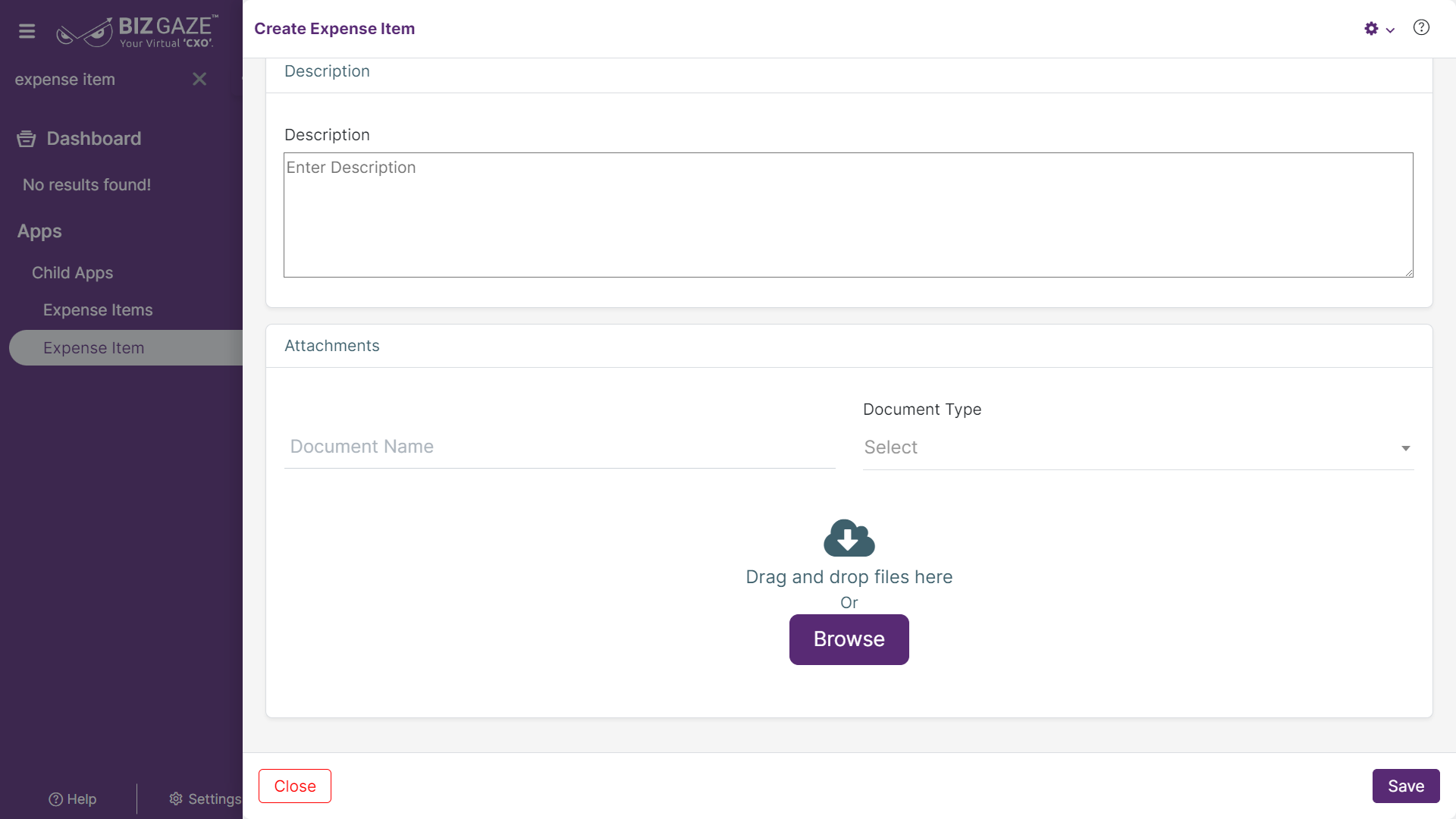The height and width of the screenshot is (819, 1456).
Task: Click the textarea resize handle corner
Action: tap(1409, 273)
